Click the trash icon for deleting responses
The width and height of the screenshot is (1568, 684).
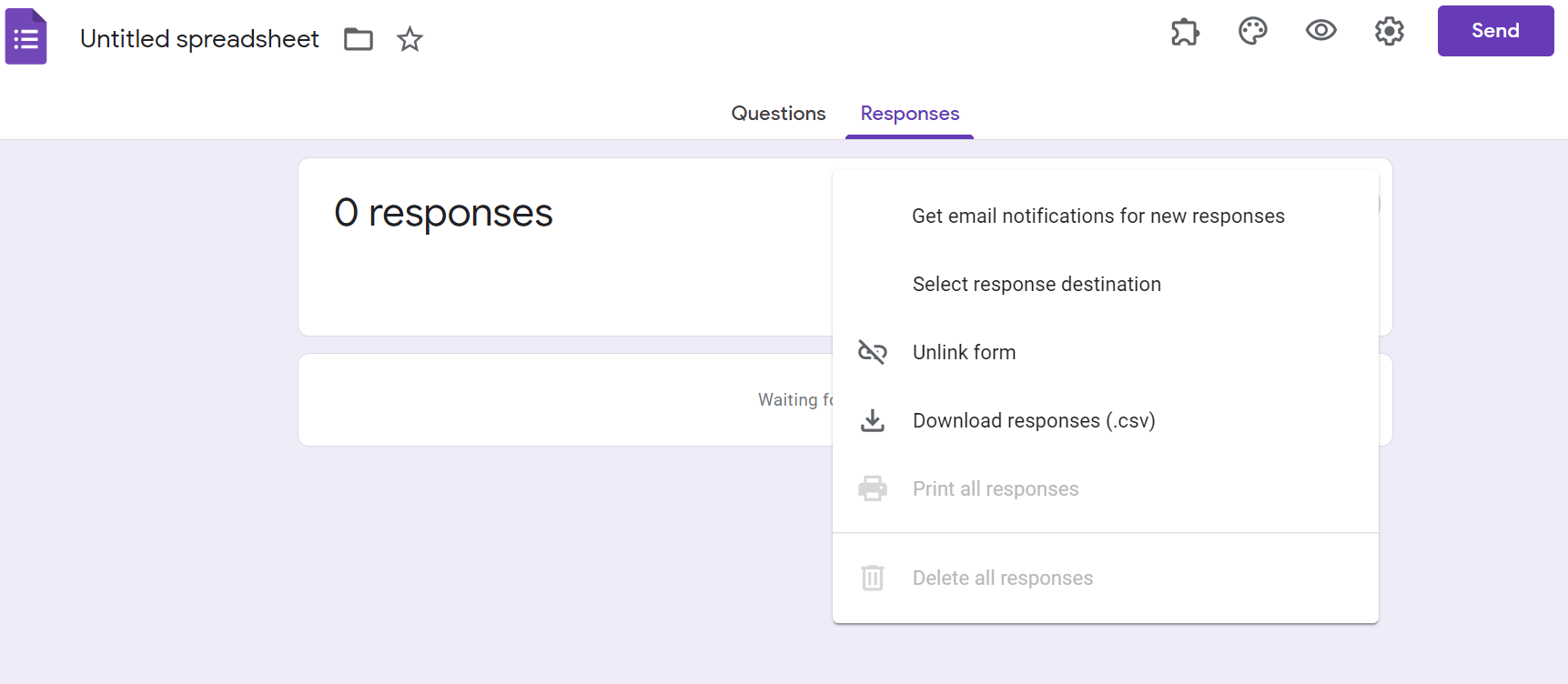(872, 578)
